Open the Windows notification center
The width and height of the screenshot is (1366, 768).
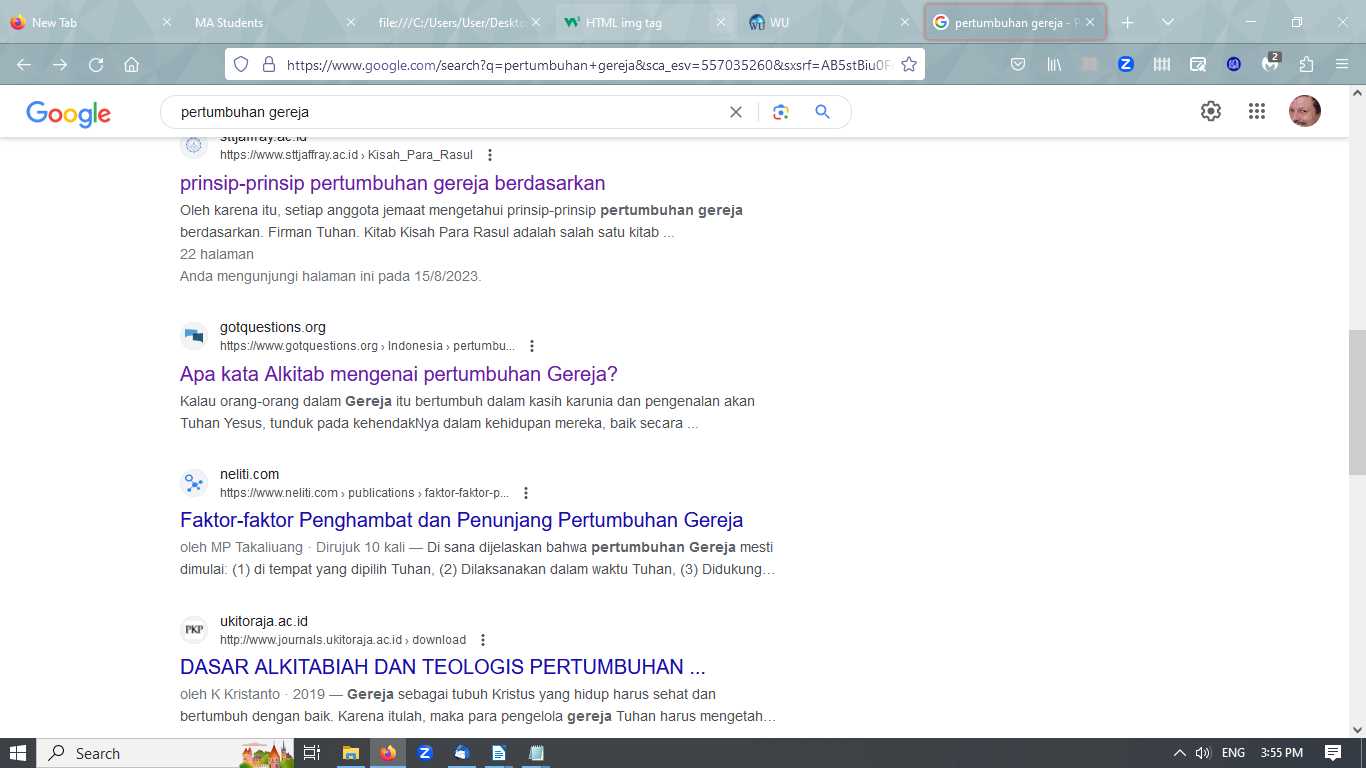(1333, 753)
